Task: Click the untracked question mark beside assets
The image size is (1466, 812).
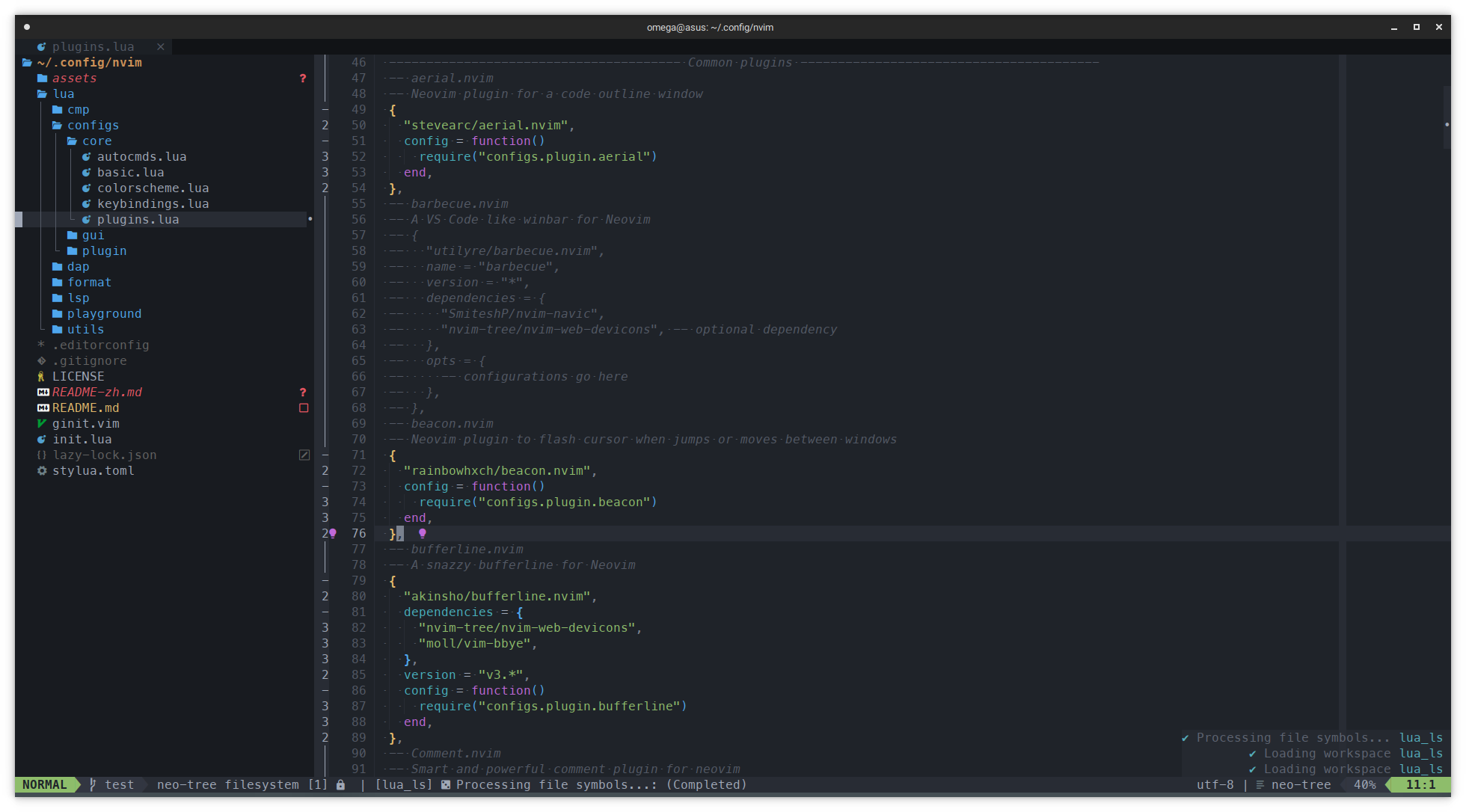Action: 303,79
